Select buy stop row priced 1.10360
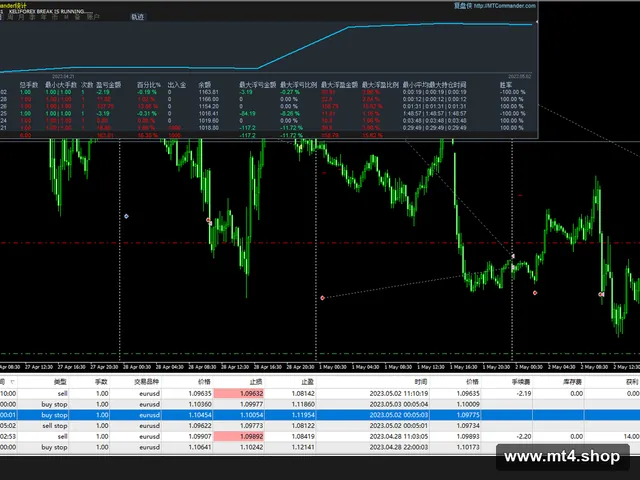Image resolution: width=640 pixels, height=480 pixels. pos(320,404)
